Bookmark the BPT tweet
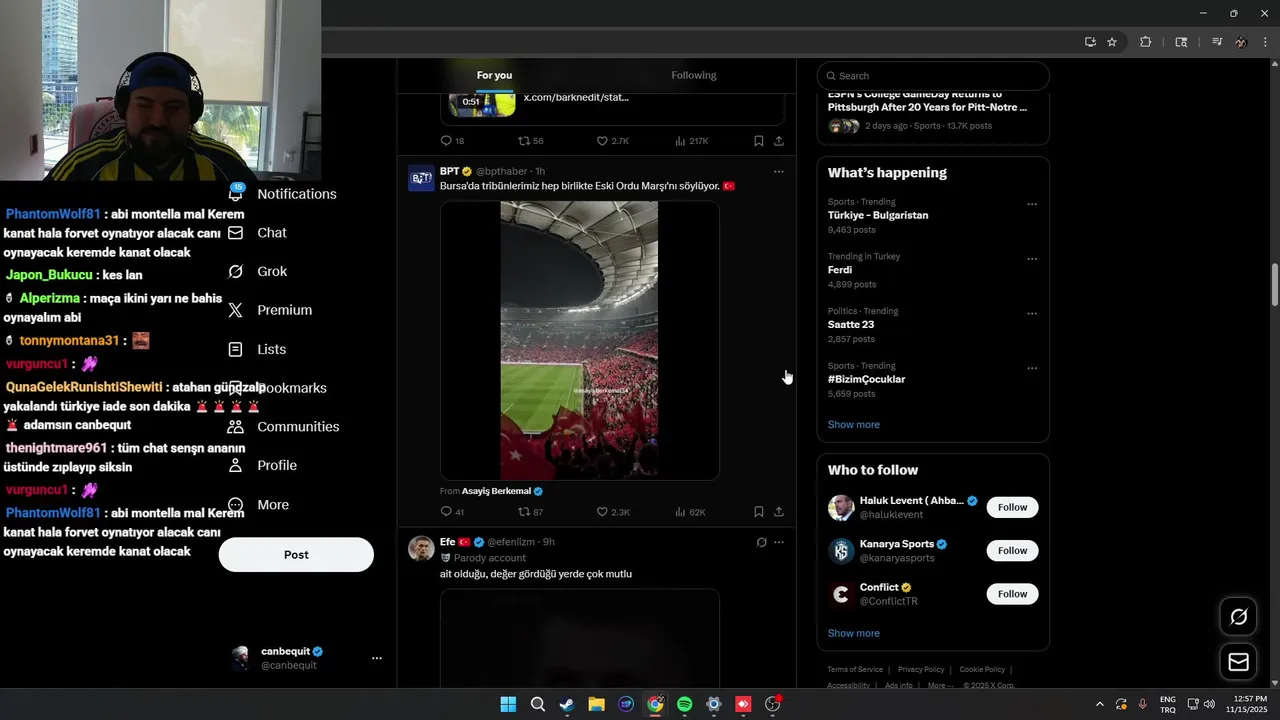The height and width of the screenshot is (720, 1280). pos(759,512)
